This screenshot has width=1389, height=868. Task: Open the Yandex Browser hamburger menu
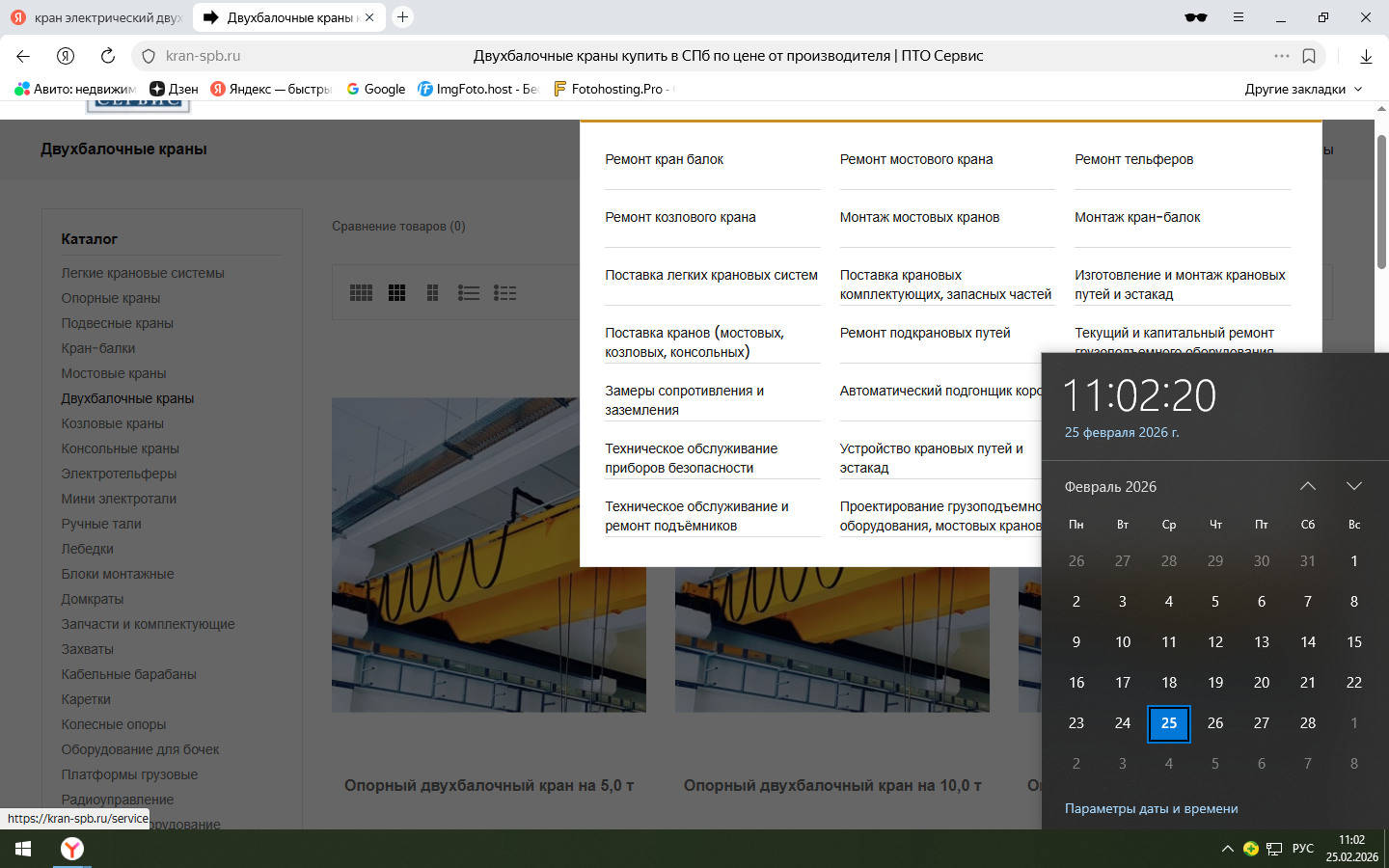click(x=1239, y=17)
